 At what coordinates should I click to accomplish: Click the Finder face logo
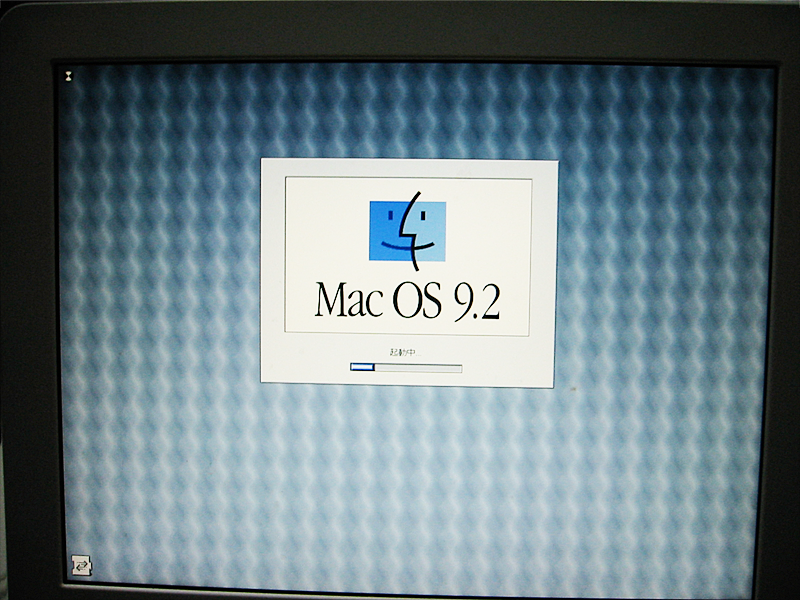click(x=407, y=231)
